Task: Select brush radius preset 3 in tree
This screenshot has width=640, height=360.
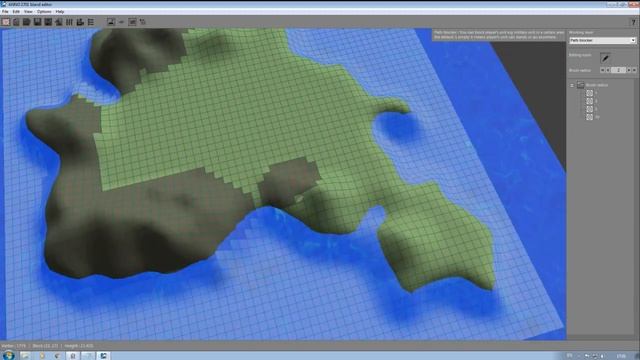Action: click(591, 109)
